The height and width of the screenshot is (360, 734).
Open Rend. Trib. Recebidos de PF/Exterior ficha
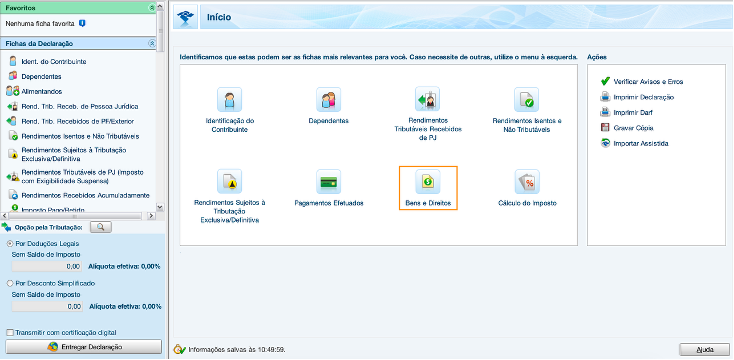[x=78, y=121]
